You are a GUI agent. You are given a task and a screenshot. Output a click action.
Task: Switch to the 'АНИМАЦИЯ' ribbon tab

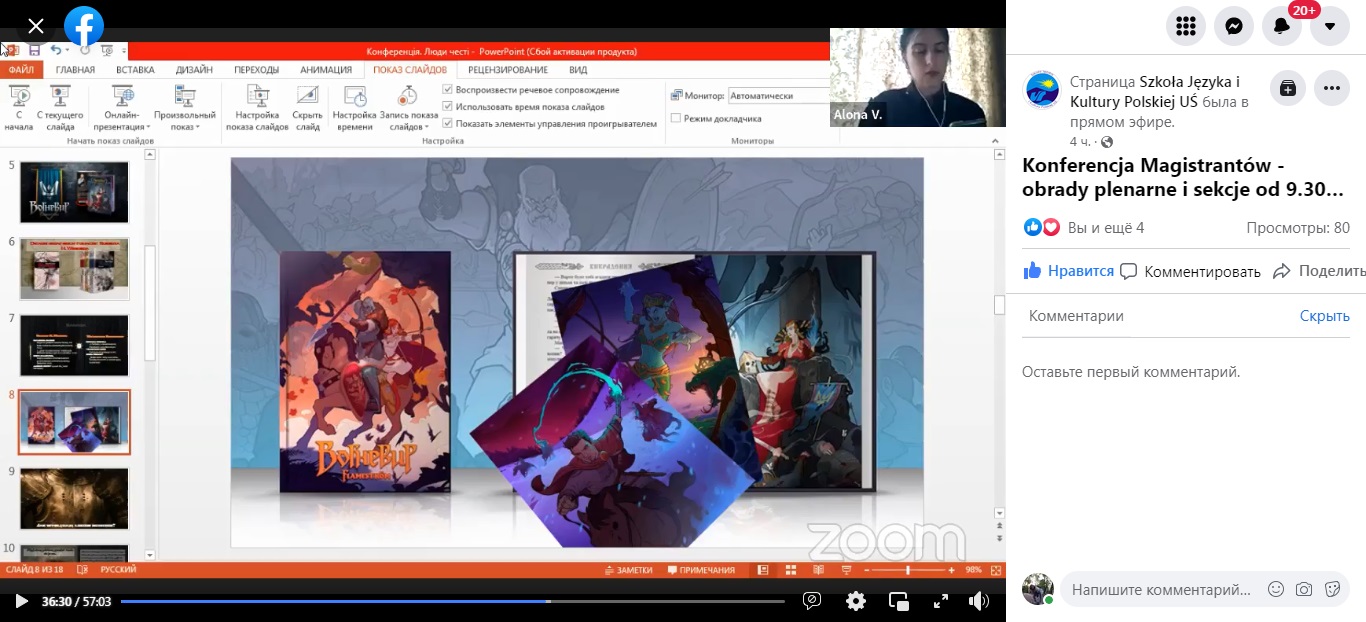326,70
